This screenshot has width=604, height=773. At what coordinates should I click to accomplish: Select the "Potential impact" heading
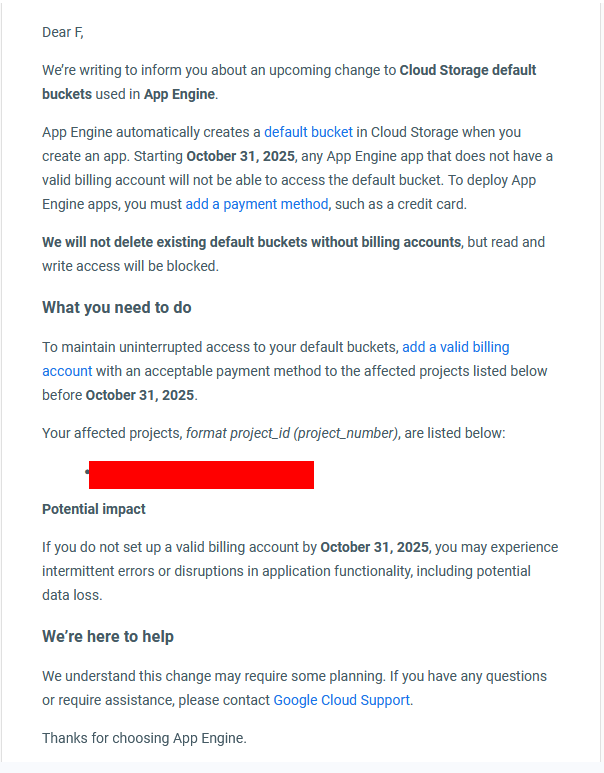pos(94,509)
